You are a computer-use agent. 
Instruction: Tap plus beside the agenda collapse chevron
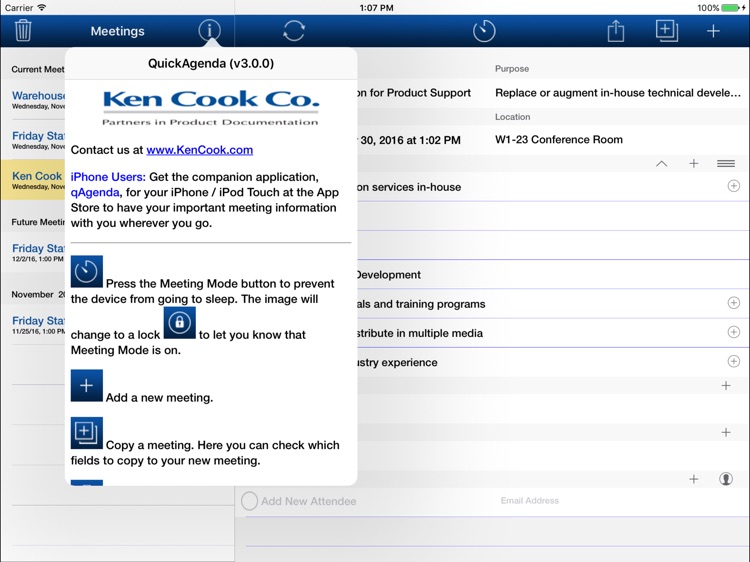694,164
